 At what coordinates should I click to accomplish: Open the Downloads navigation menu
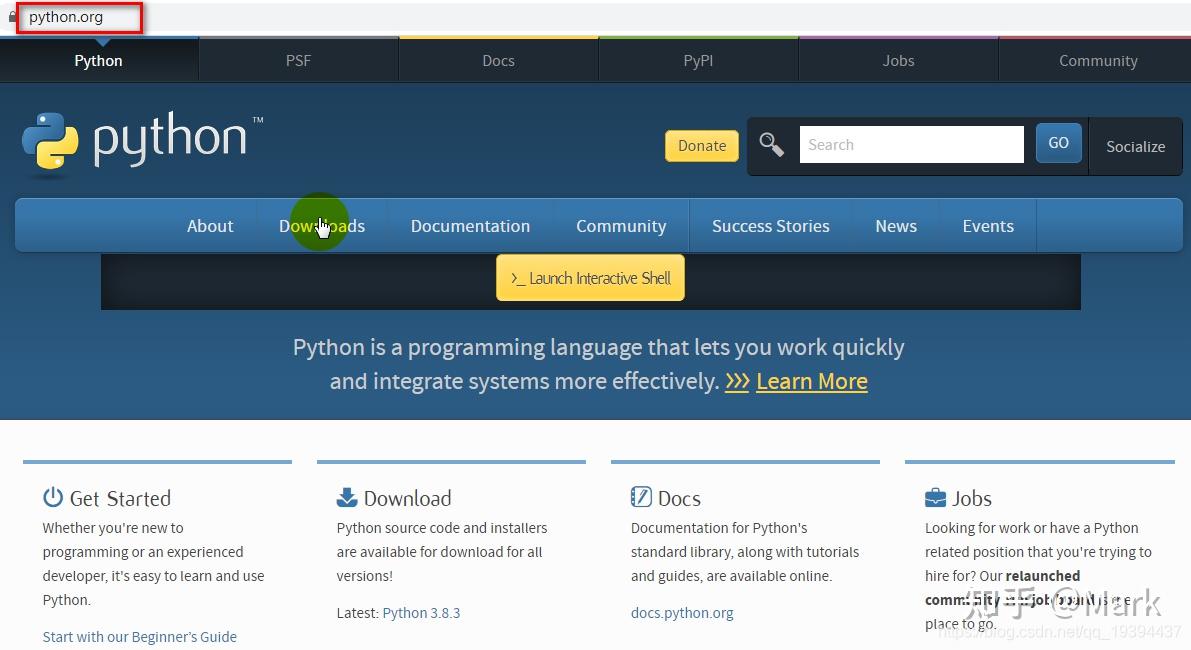(321, 226)
